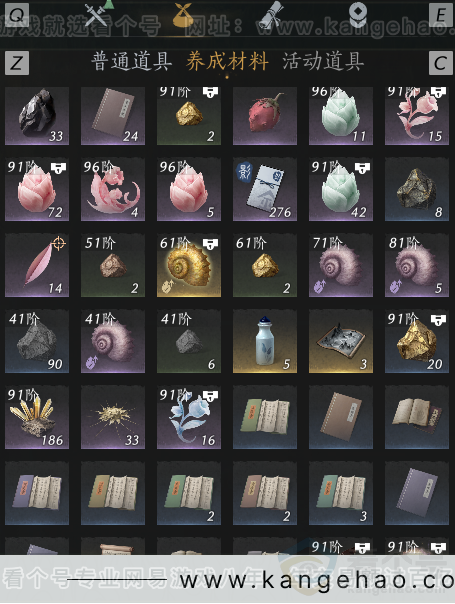Select the pouch bag category icon

pyautogui.click(x=183, y=15)
